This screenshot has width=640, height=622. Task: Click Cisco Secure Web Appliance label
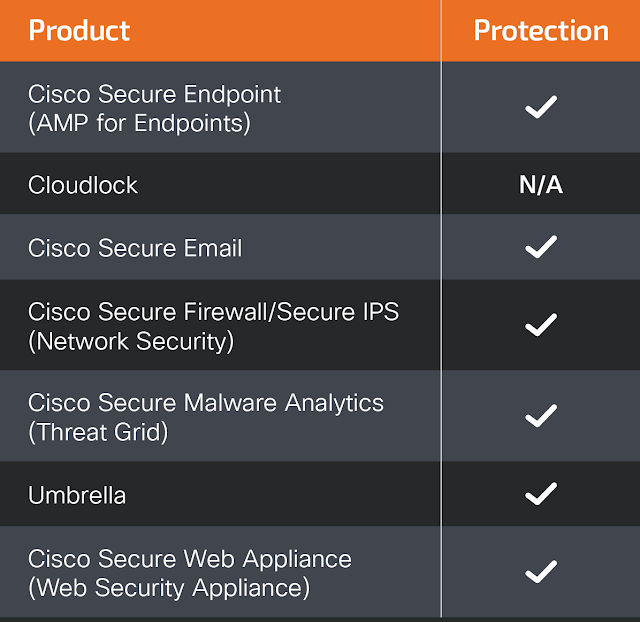coord(190,559)
